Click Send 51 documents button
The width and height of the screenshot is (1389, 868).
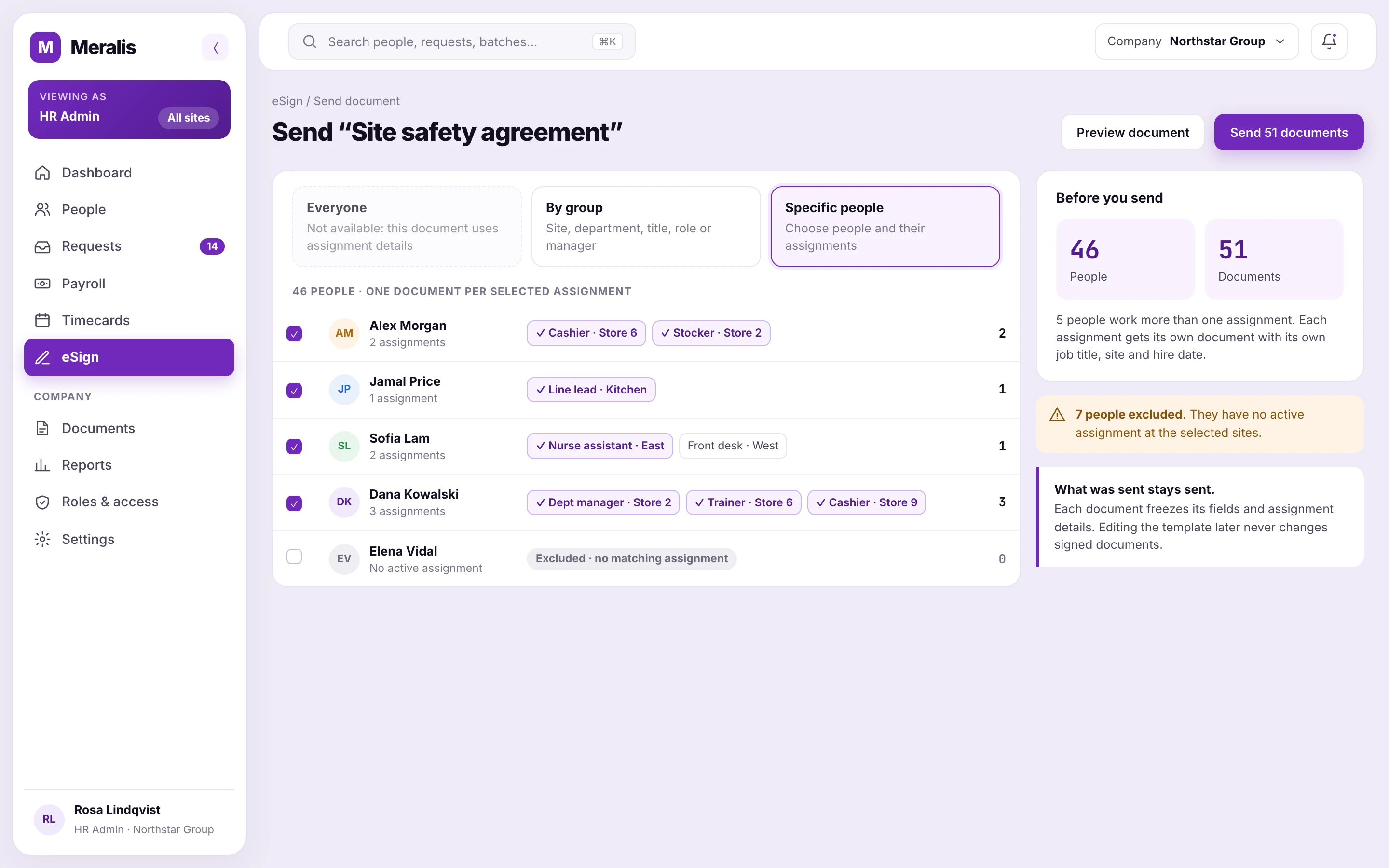pos(1289,132)
